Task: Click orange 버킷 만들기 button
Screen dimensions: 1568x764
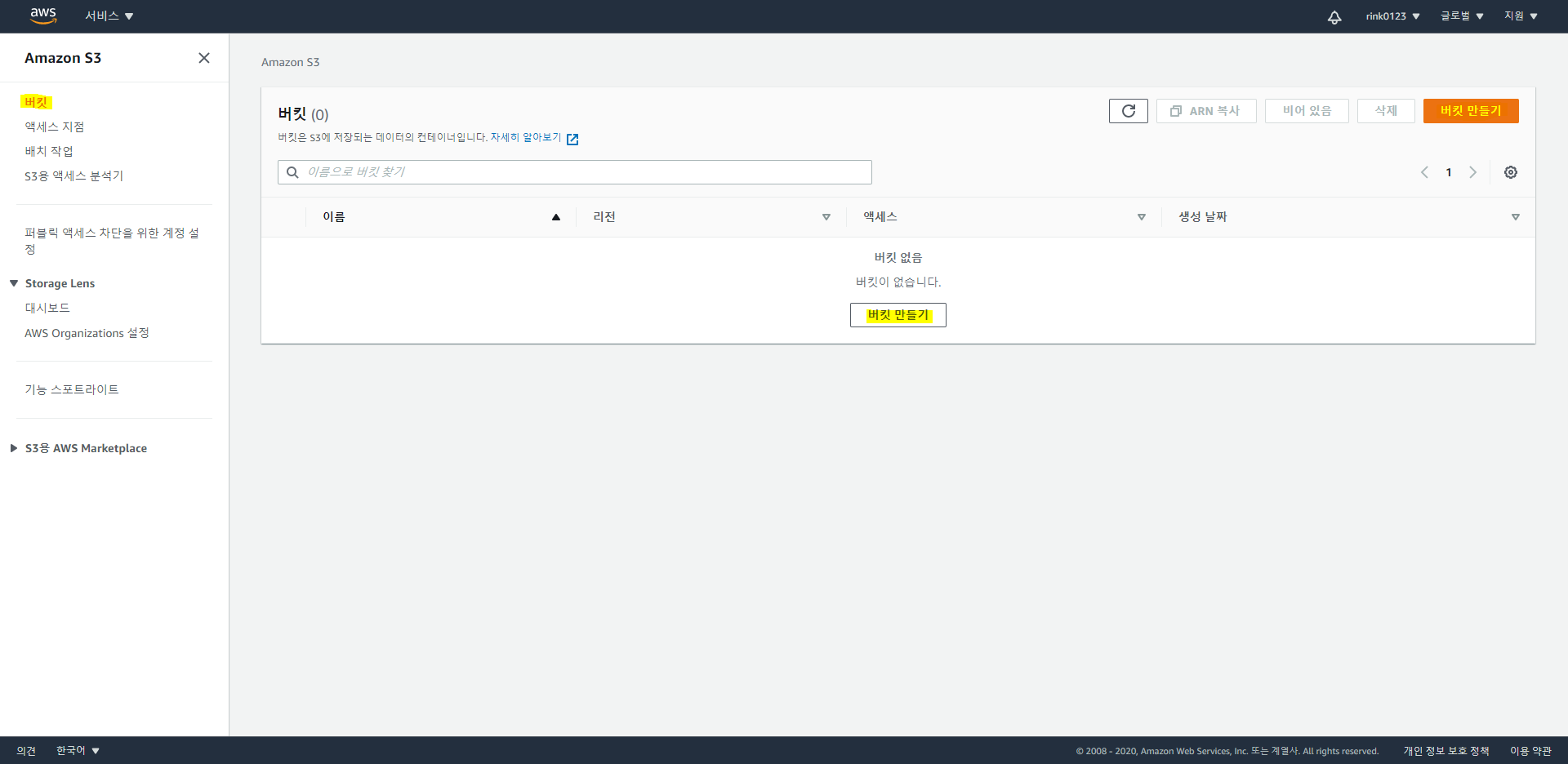Action: coord(1471,111)
